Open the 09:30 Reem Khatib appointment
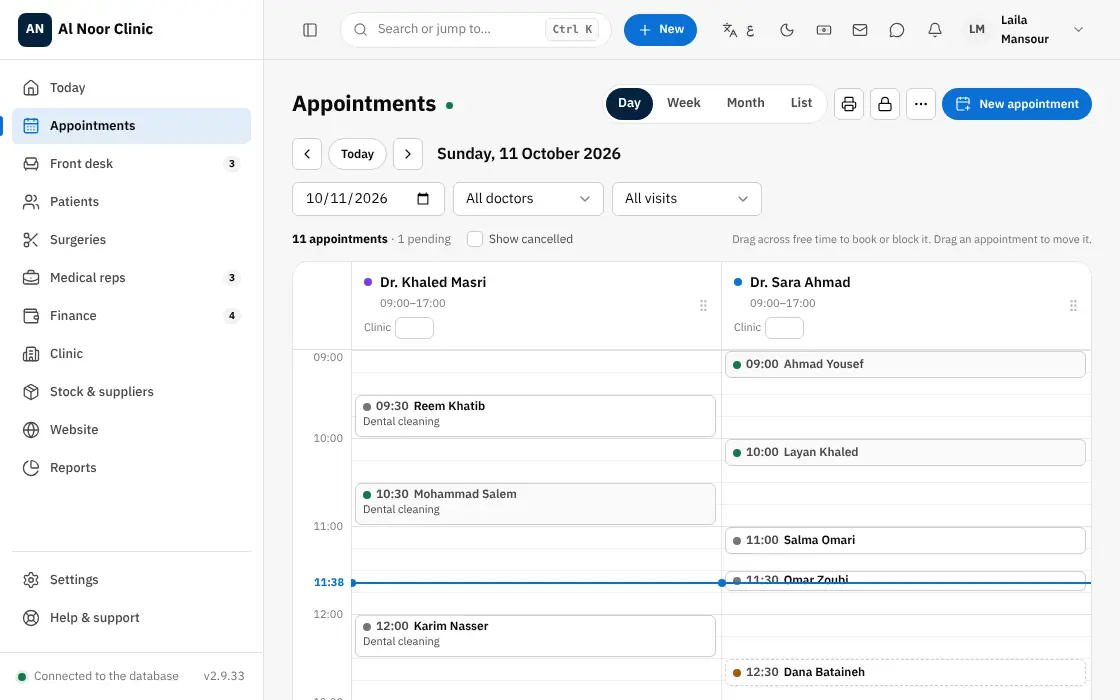The width and height of the screenshot is (1120, 700). (x=535, y=416)
